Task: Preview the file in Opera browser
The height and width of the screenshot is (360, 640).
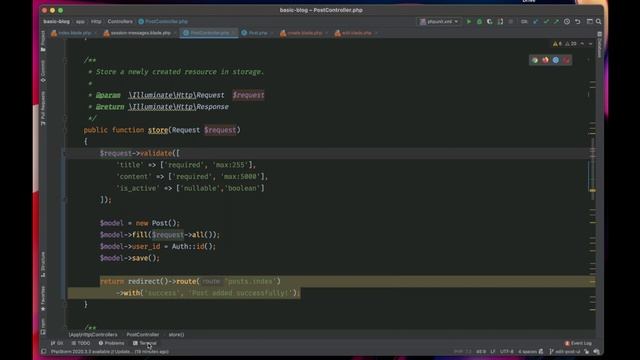Action: pyautogui.click(x=567, y=60)
